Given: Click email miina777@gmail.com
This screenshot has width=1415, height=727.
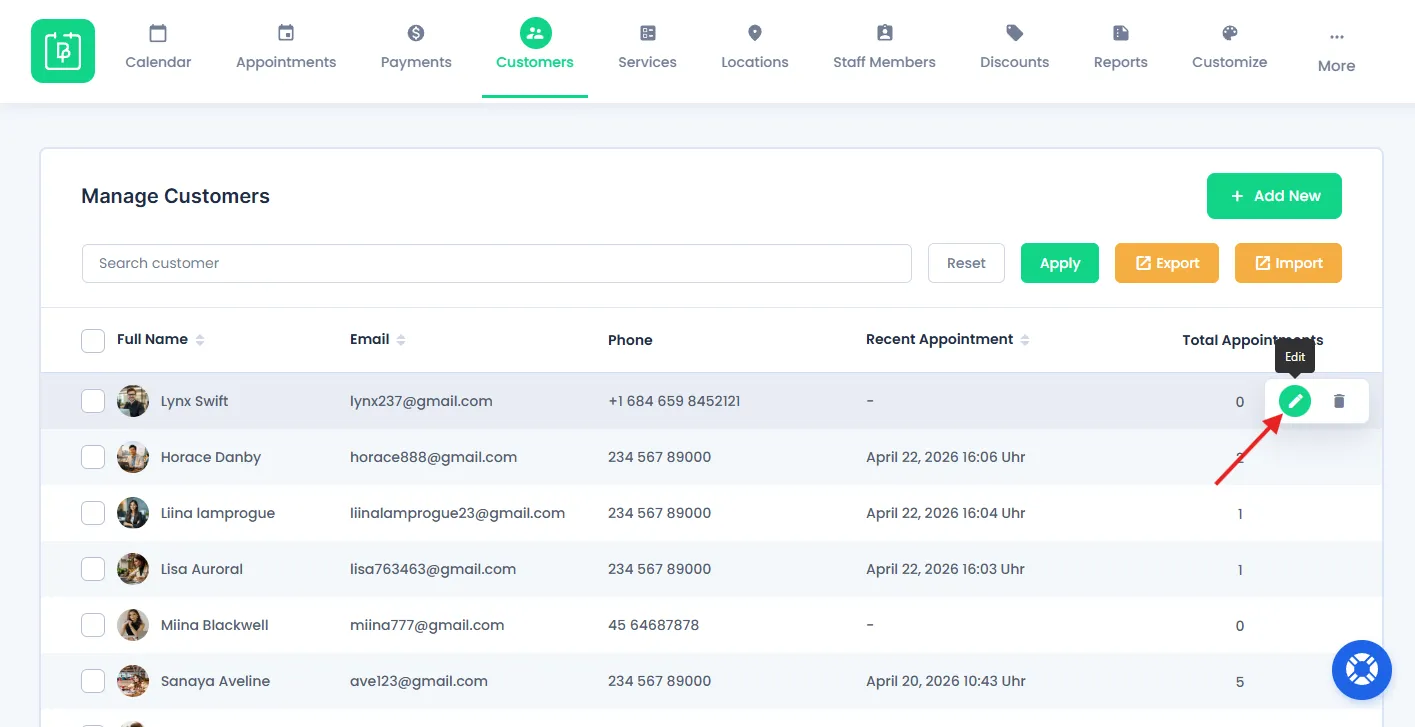Looking at the screenshot, I should [x=427, y=625].
